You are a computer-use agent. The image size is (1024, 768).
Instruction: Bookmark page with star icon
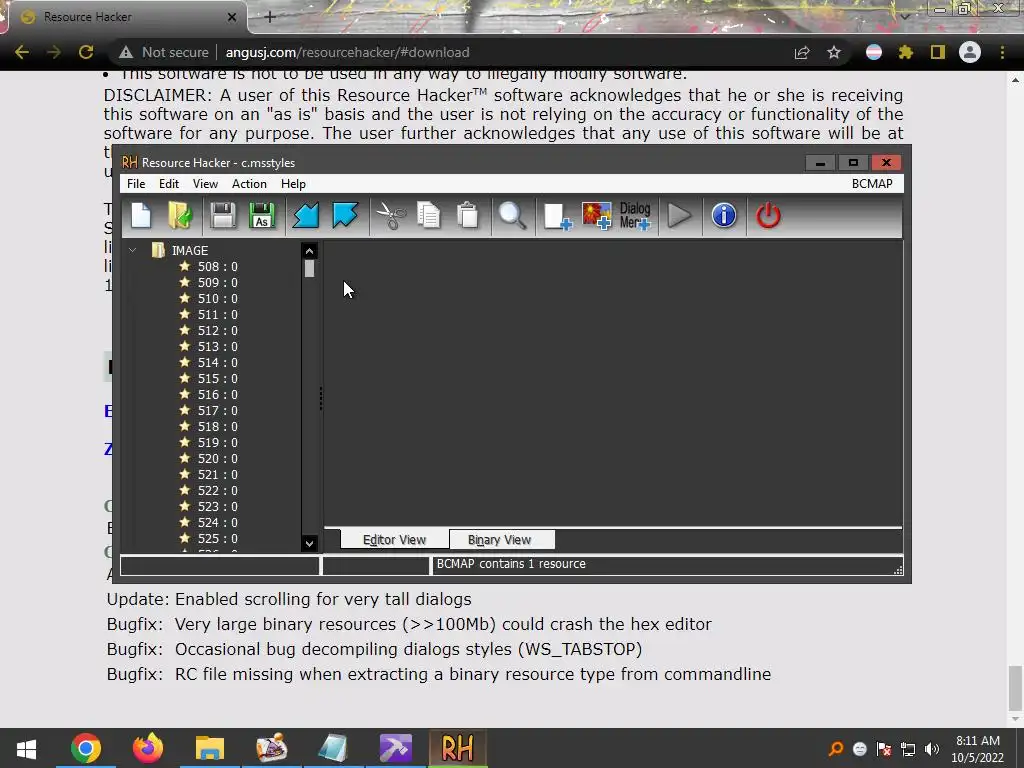point(834,52)
